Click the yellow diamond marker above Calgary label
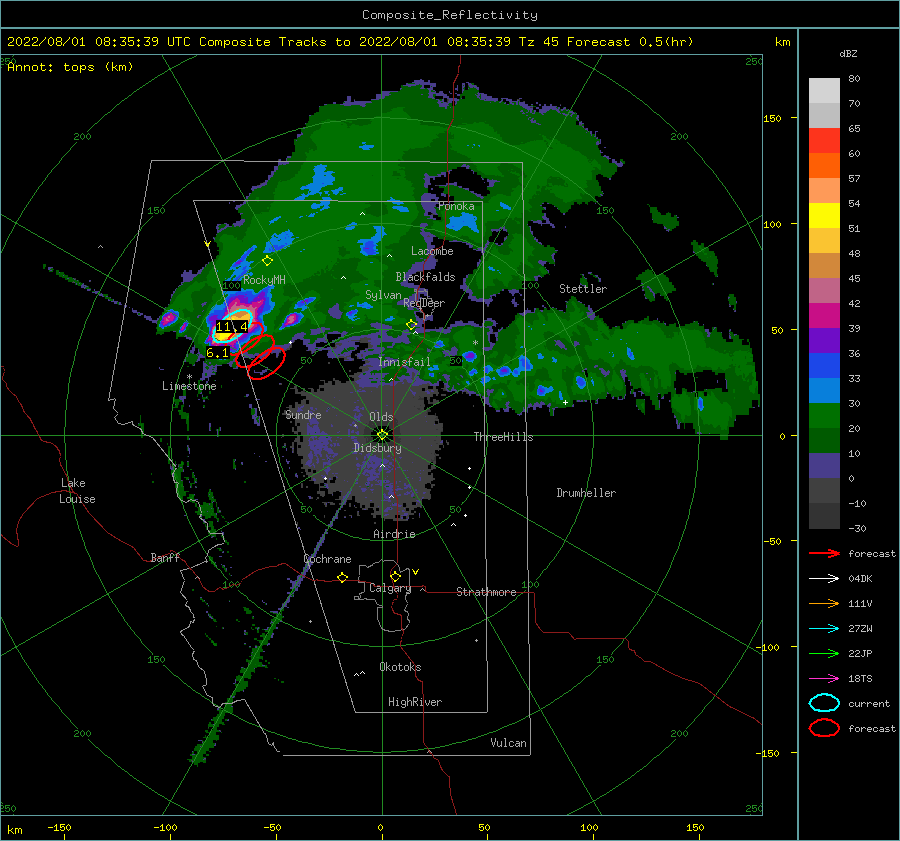Image resolution: width=900 pixels, height=841 pixels. [x=395, y=576]
